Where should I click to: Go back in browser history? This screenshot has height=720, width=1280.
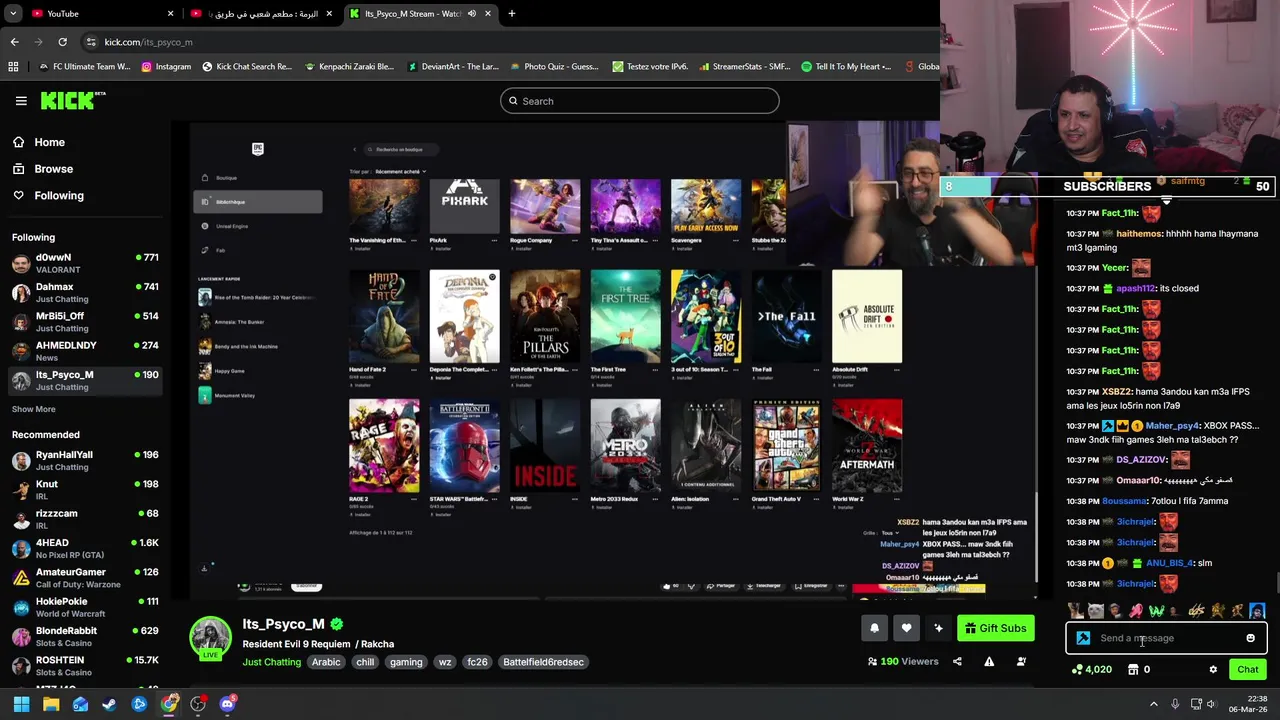(14, 42)
